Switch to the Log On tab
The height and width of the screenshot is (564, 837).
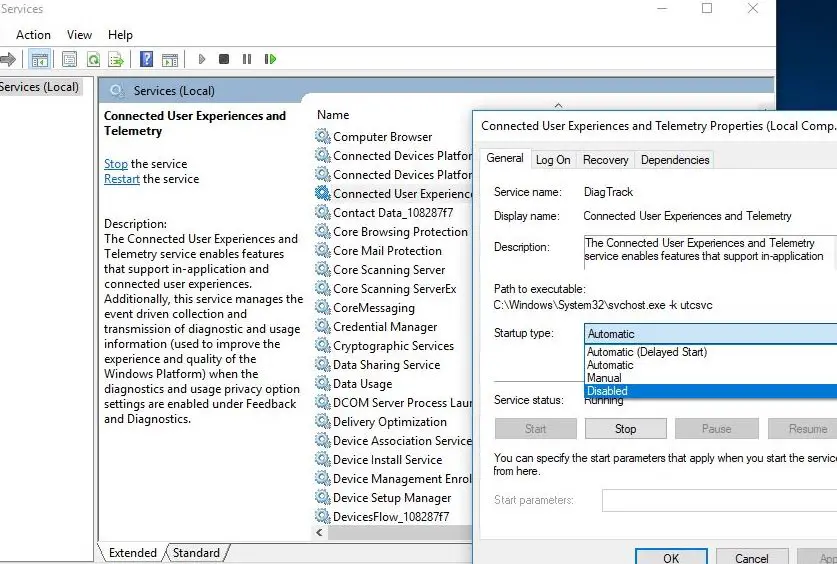[x=553, y=160]
